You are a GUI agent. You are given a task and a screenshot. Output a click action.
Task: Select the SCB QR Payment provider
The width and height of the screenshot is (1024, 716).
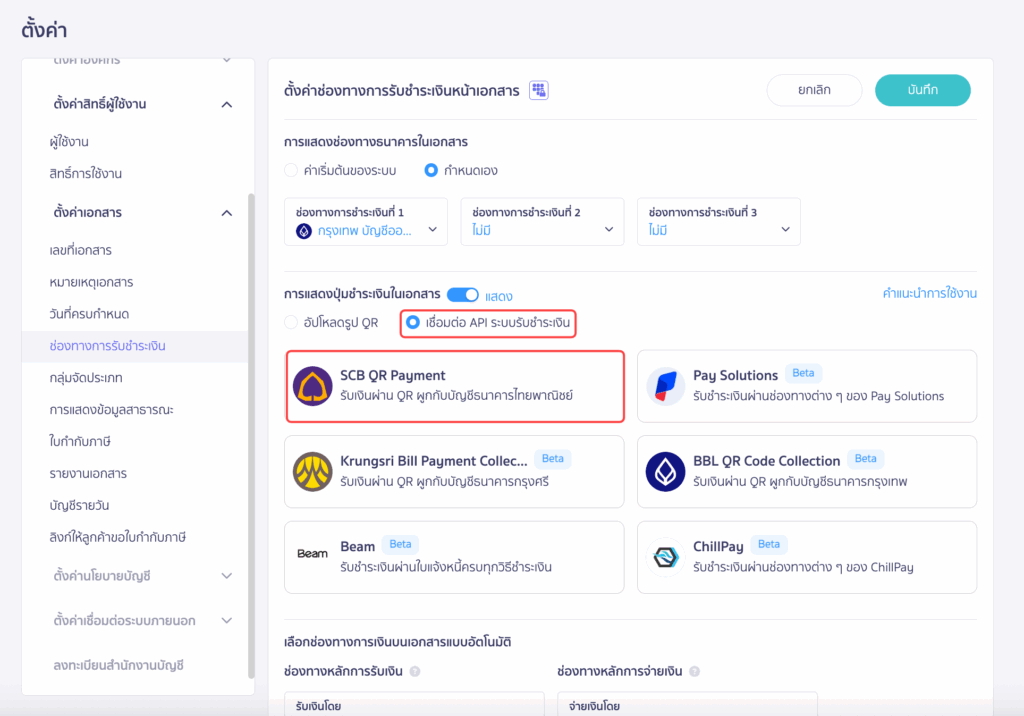coord(455,386)
